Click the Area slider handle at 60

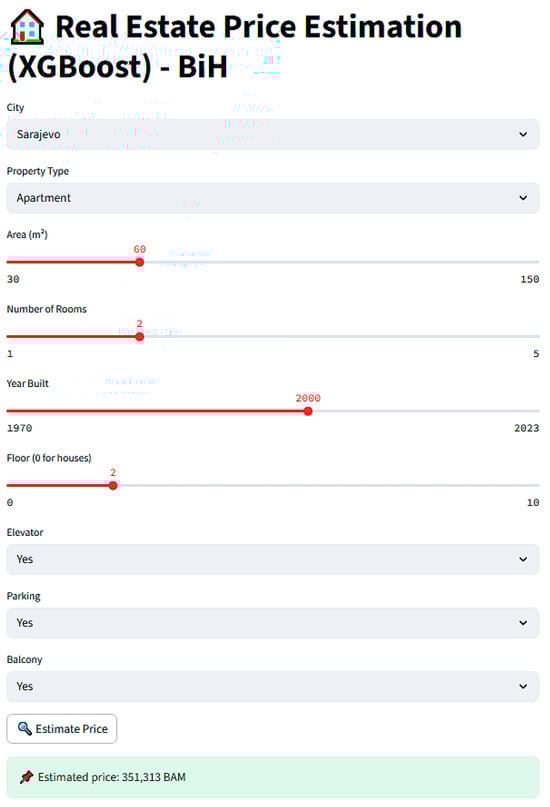(x=139, y=262)
